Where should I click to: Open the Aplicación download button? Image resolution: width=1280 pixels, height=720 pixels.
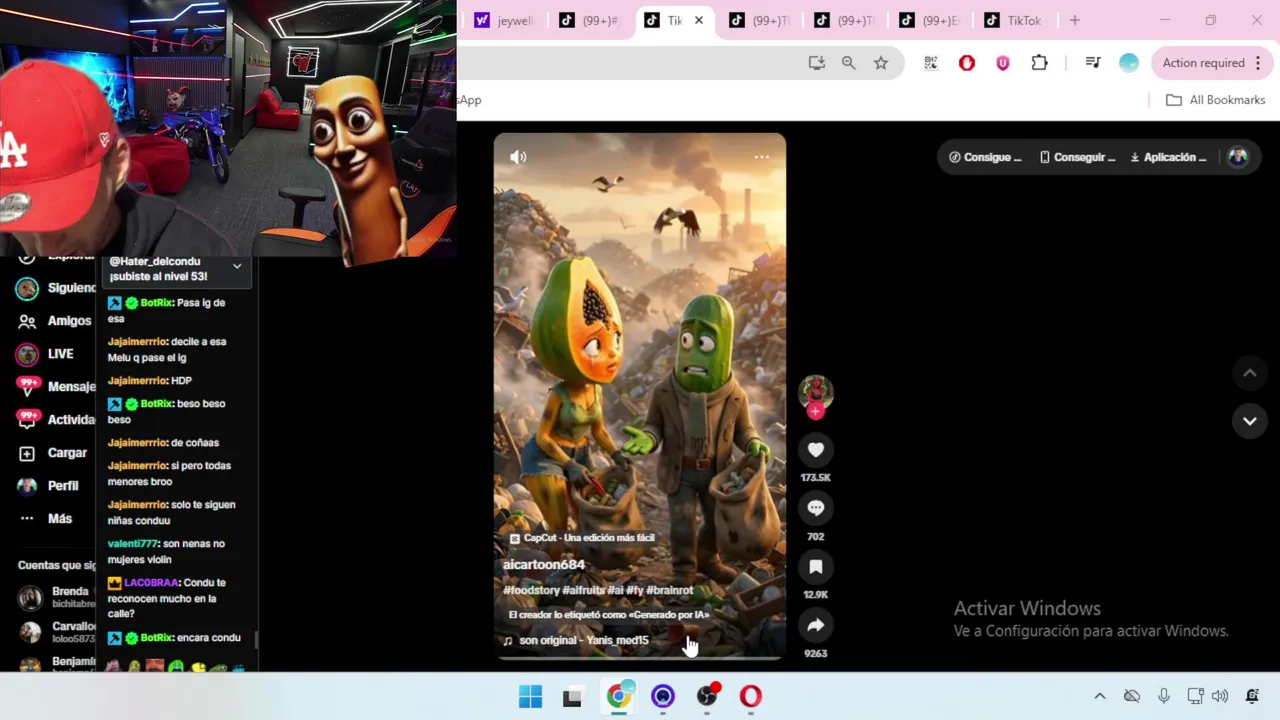[x=1169, y=157]
